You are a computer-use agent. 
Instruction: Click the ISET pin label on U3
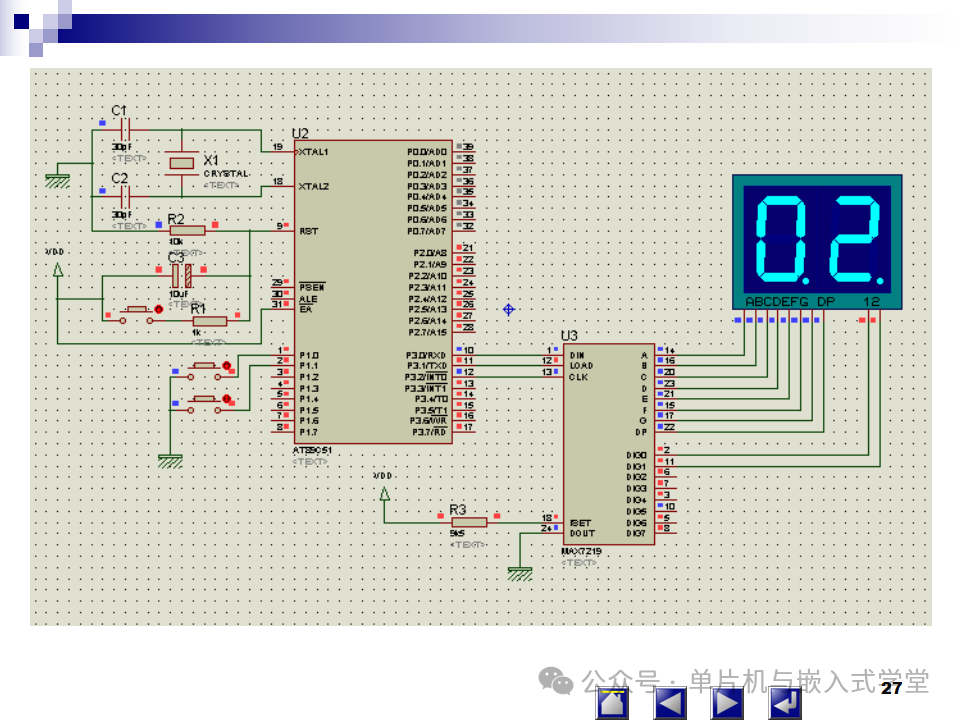pyautogui.click(x=580, y=523)
